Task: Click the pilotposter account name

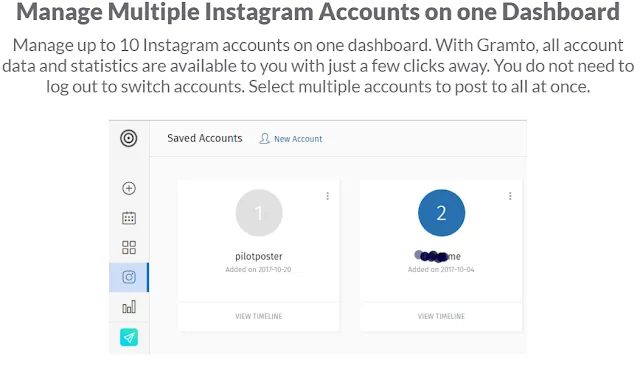Action: pyautogui.click(x=259, y=256)
